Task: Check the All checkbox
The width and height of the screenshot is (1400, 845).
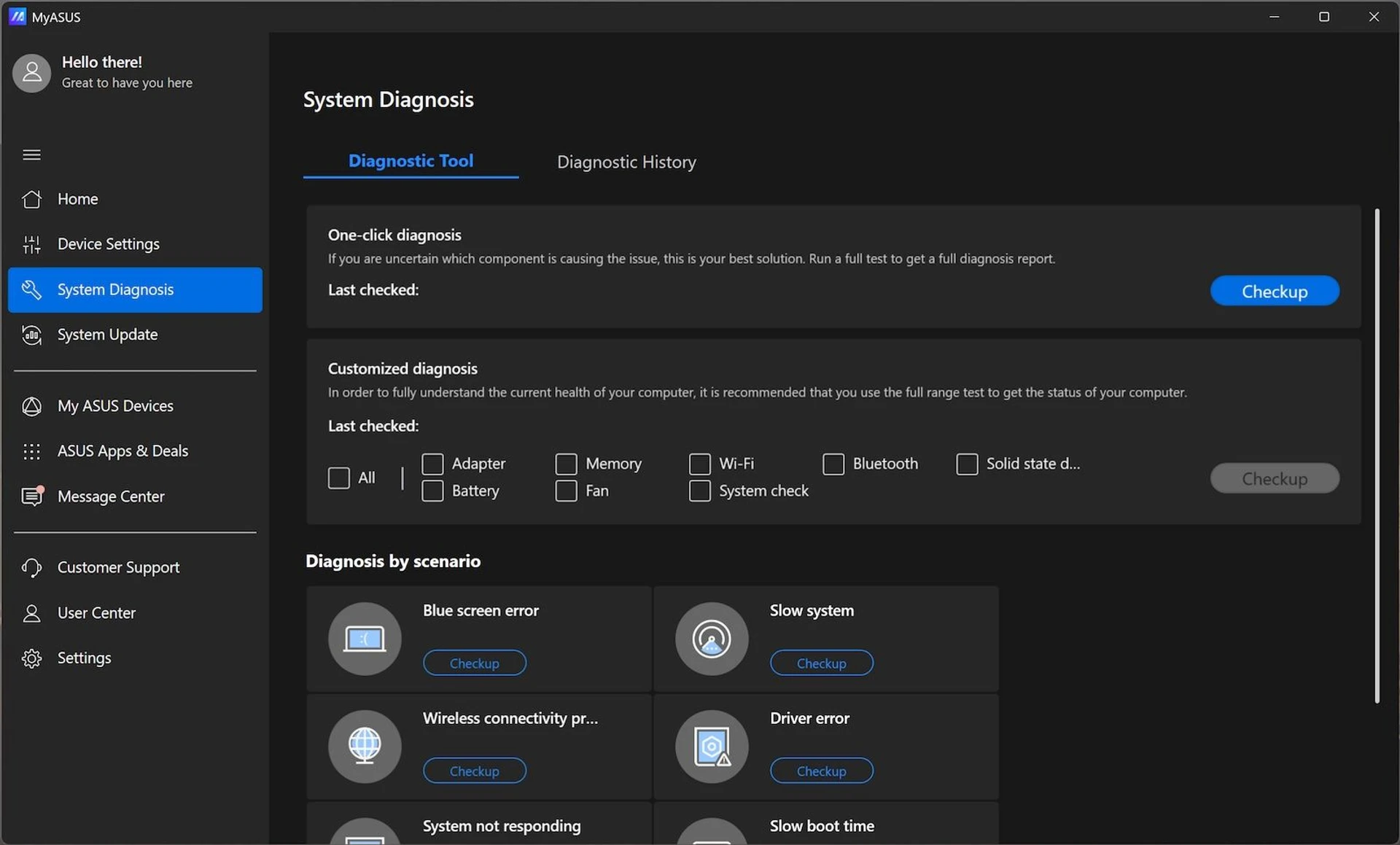Action: [339, 478]
